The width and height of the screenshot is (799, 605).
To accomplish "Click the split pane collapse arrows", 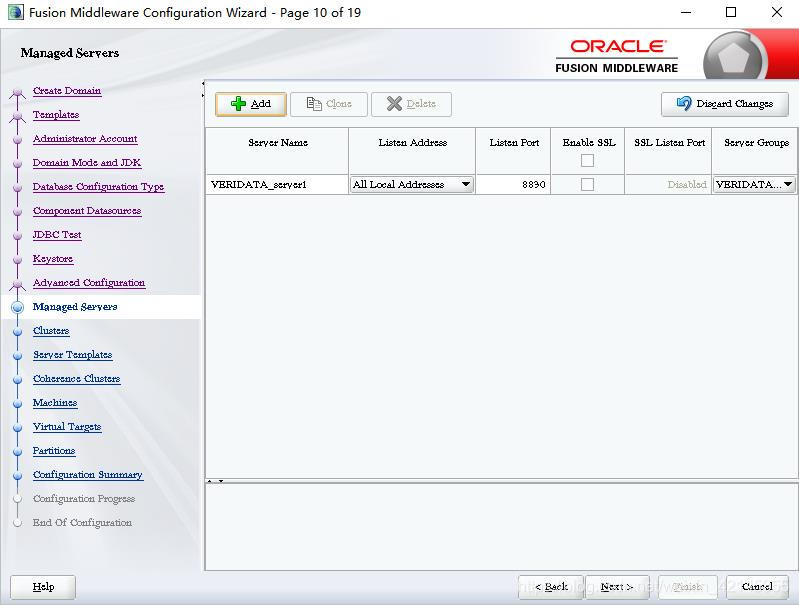I will [215, 481].
